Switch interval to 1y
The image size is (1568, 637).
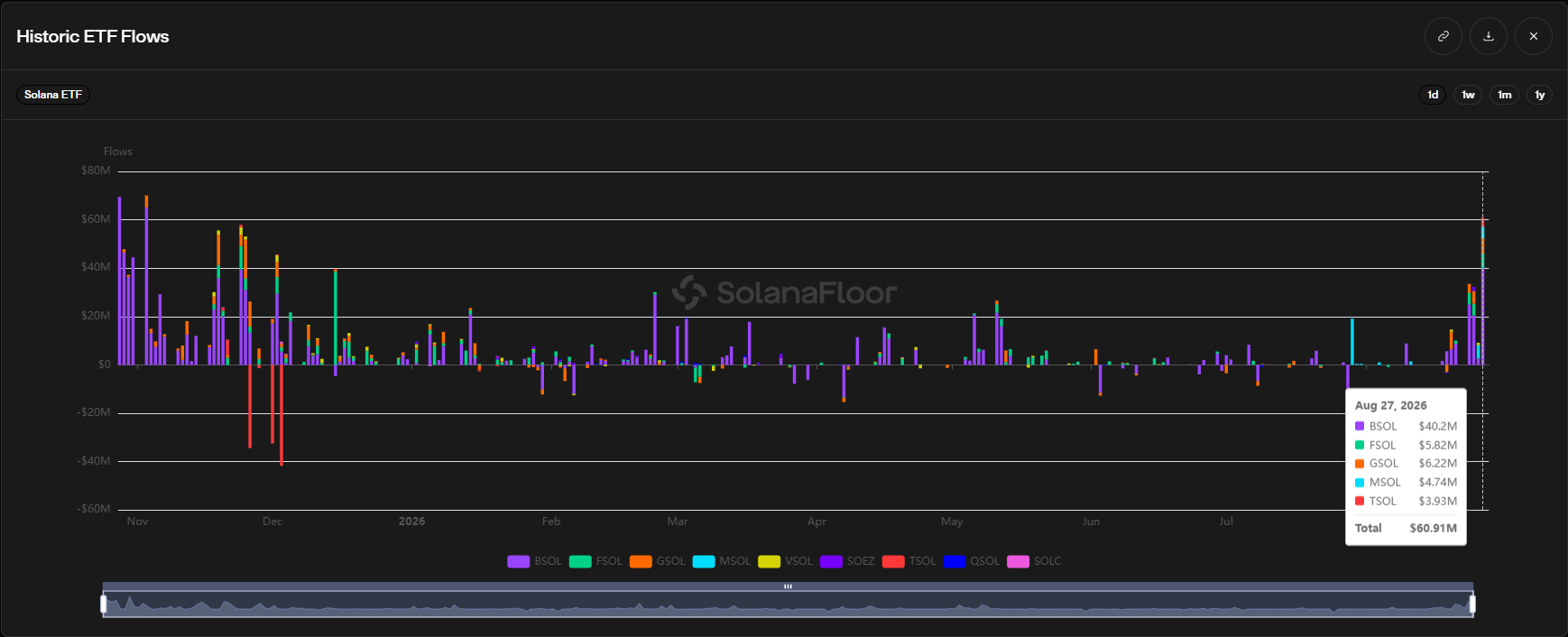tap(1539, 95)
